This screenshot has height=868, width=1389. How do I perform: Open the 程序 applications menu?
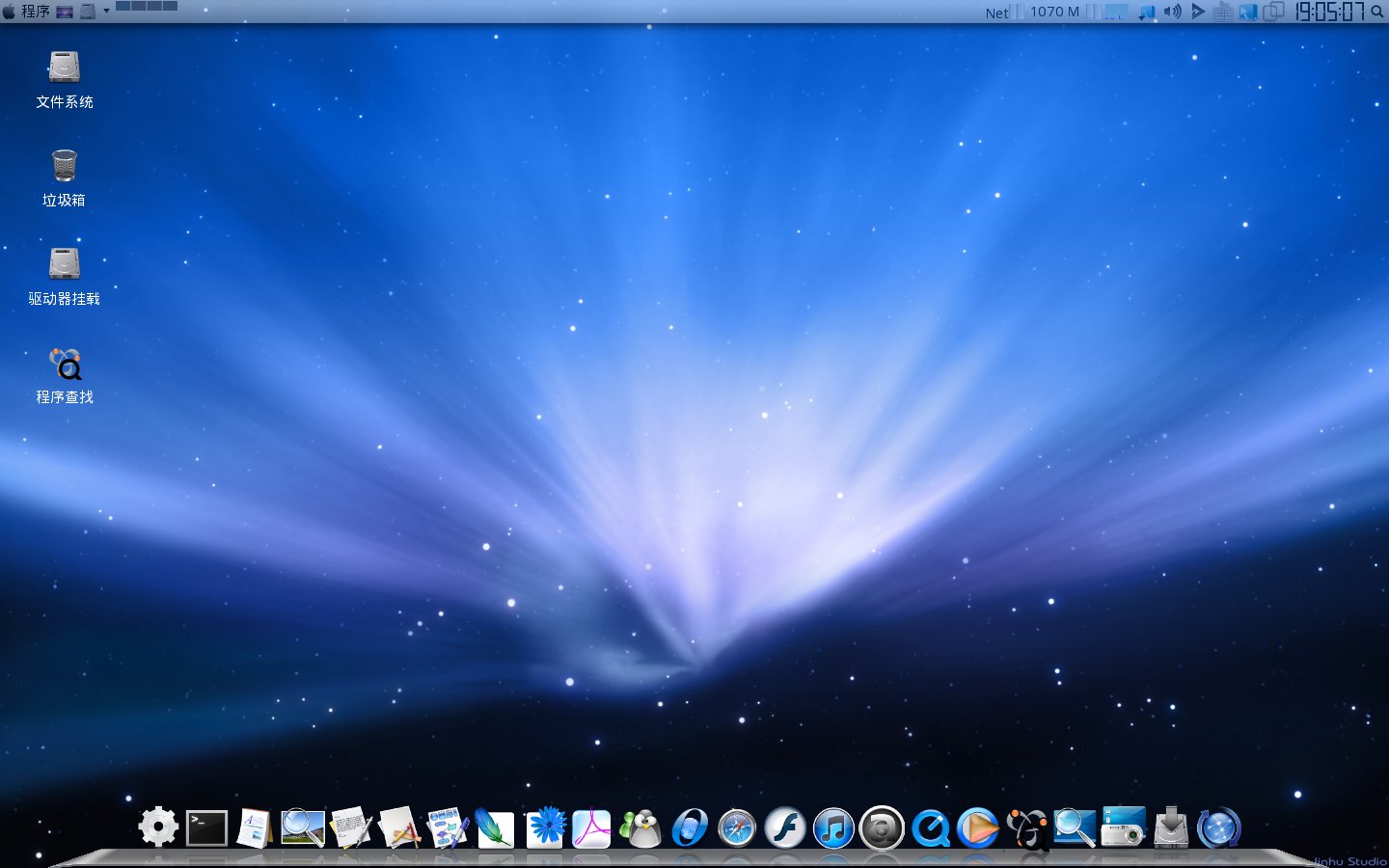(x=36, y=12)
